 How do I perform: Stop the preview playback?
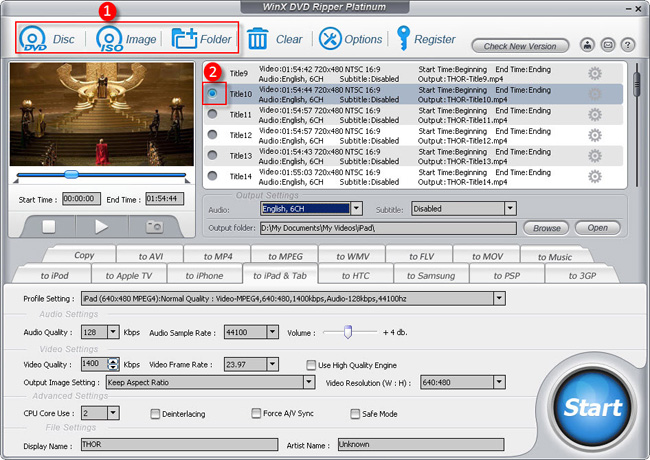point(49,226)
